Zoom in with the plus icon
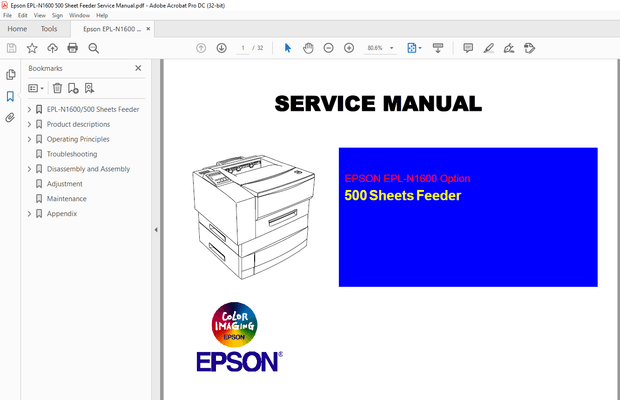The image size is (620, 400). click(x=349, y=48)
